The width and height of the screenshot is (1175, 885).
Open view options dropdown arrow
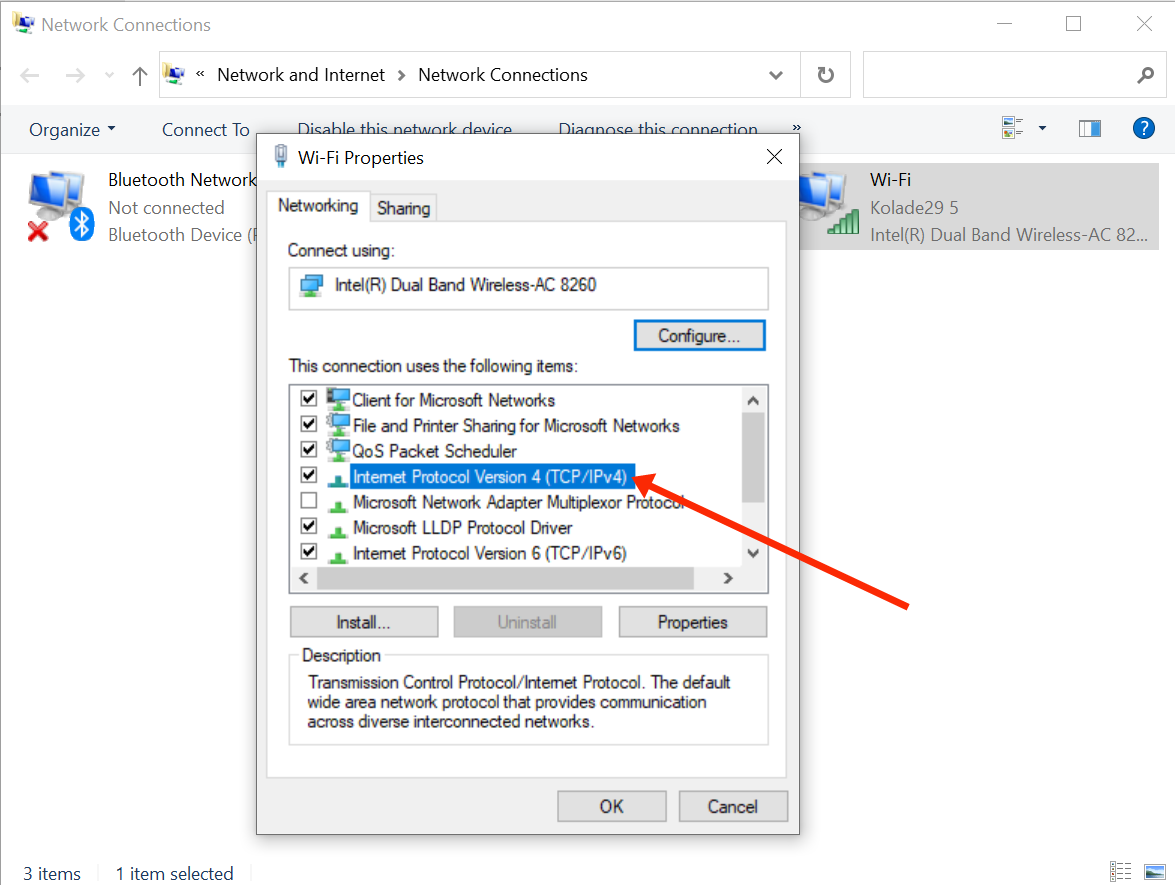pos(1042,128)
